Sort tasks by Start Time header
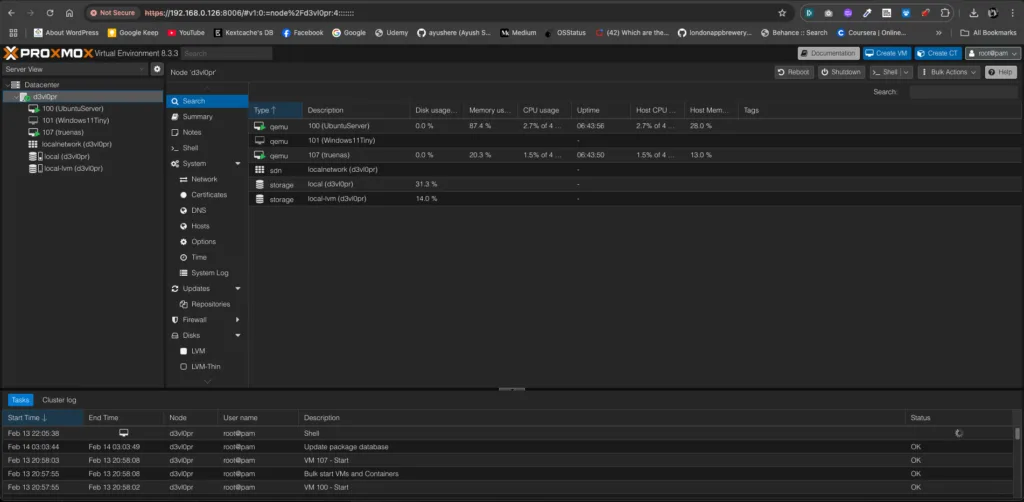Screen dimensions: 1024x502 point(42,418)
